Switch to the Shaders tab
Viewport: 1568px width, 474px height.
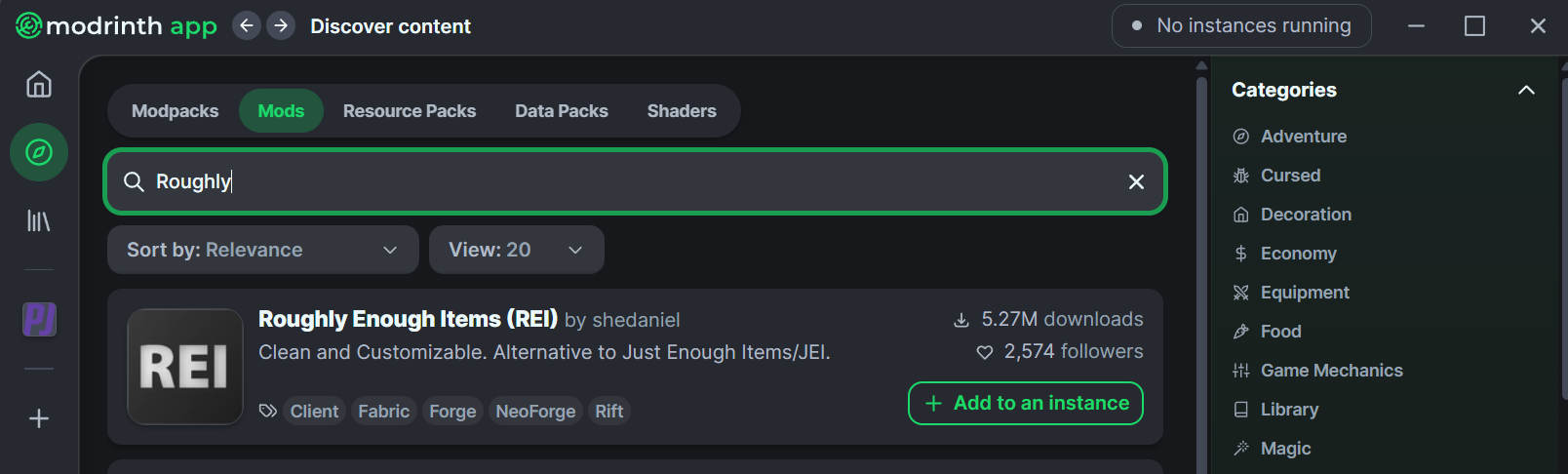pos(682,111)
